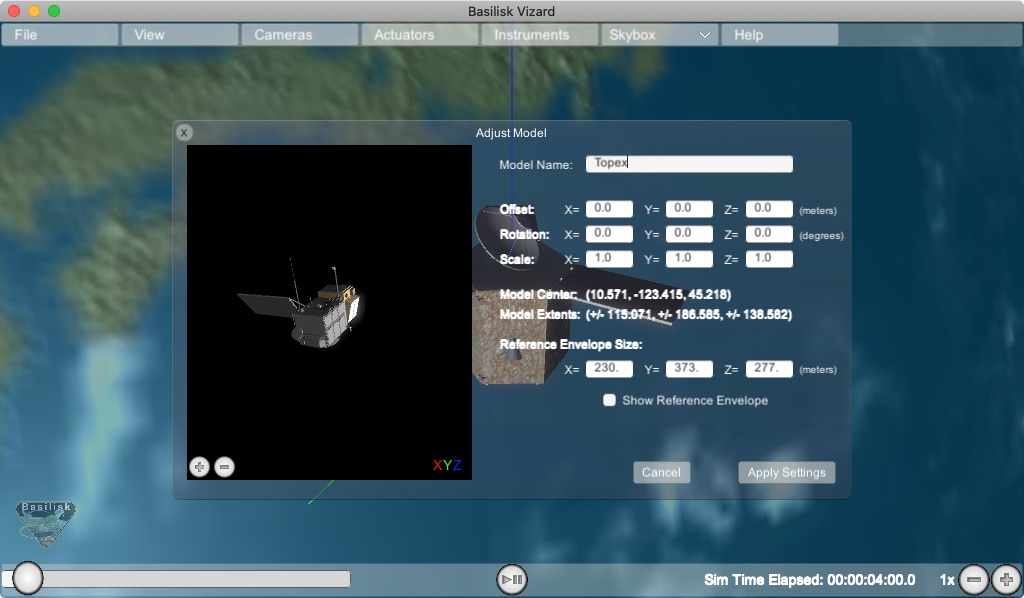Viewport: 1024px width, 598px height.
Task: Select the Reference Envelope Y size field
Action: point(689,369)
